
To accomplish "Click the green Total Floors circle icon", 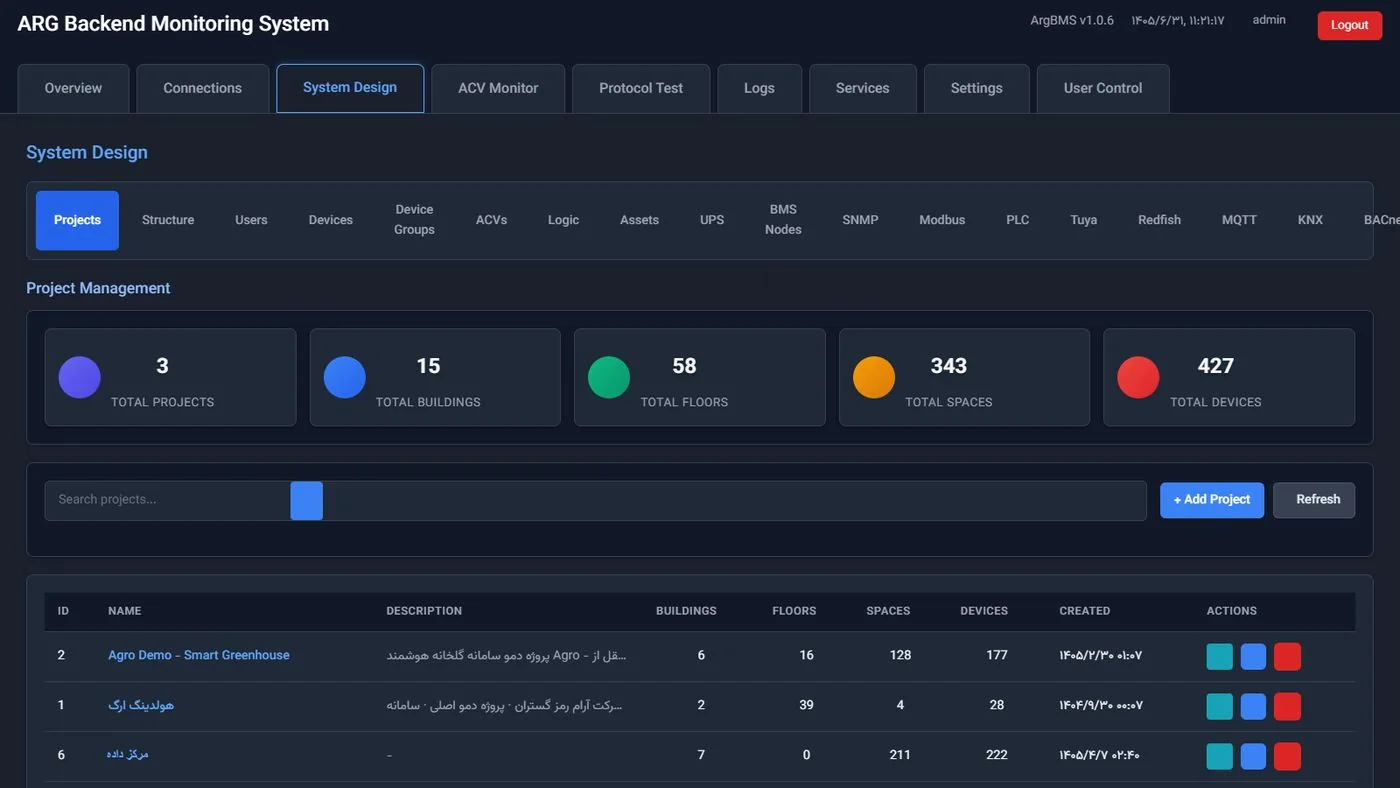I will [609, 378].
